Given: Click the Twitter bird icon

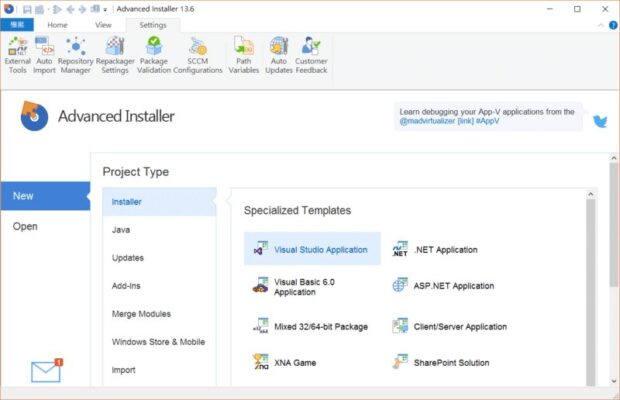Looking at the screenshot, I should point(600,121).
